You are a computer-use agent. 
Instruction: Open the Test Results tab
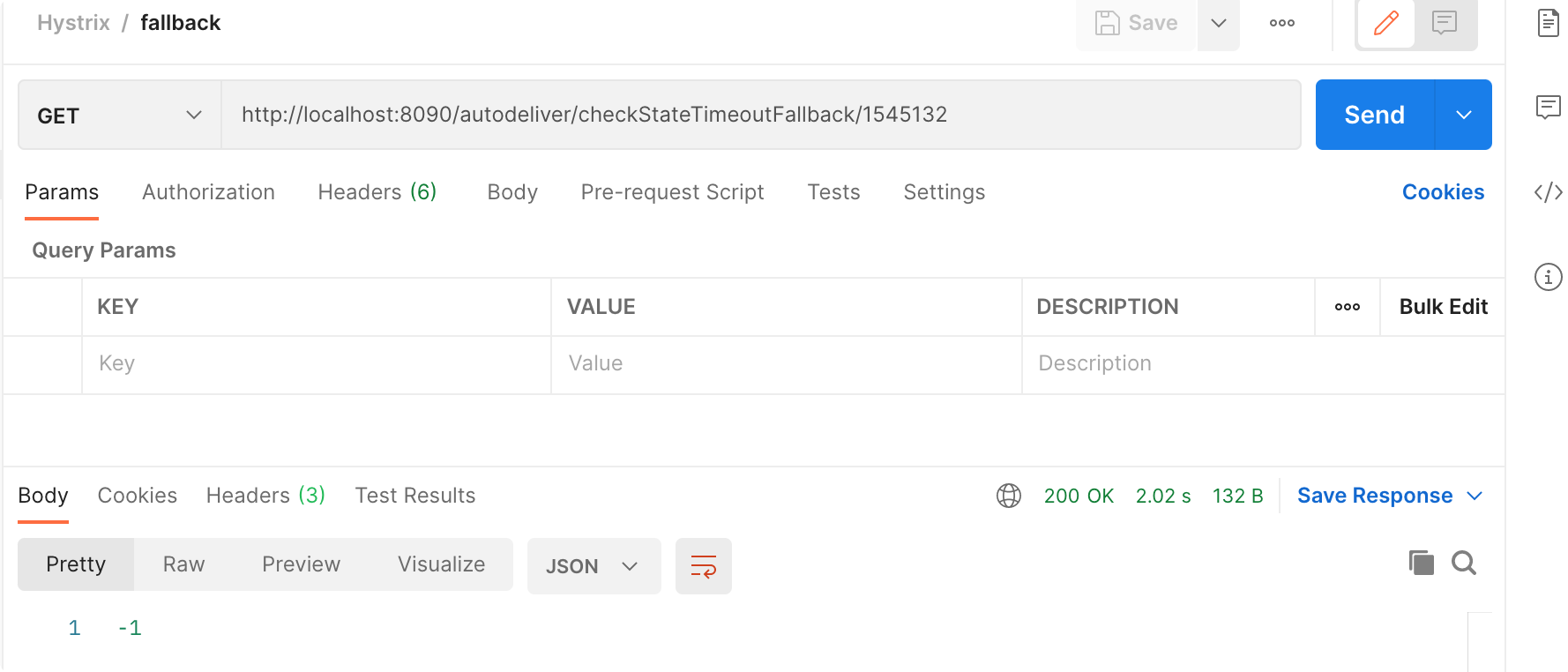click(x=414, y=496)
